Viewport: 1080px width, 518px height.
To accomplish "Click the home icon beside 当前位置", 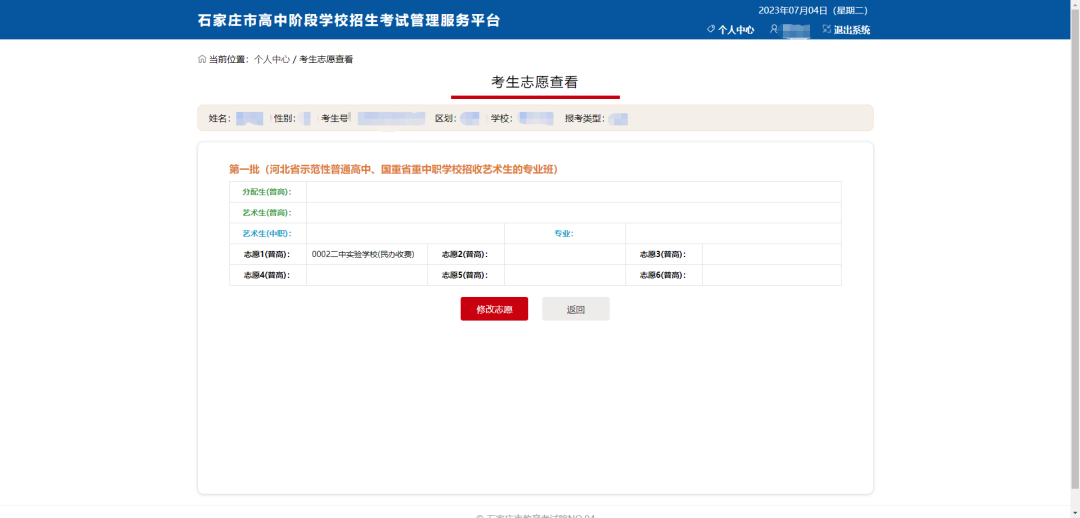I will [202, 59].
